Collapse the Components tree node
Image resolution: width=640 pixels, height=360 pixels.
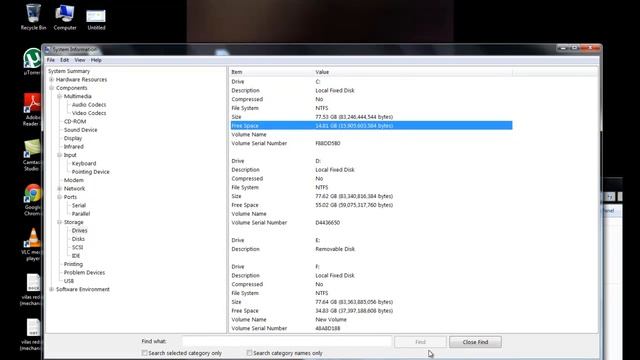(51, 88)
